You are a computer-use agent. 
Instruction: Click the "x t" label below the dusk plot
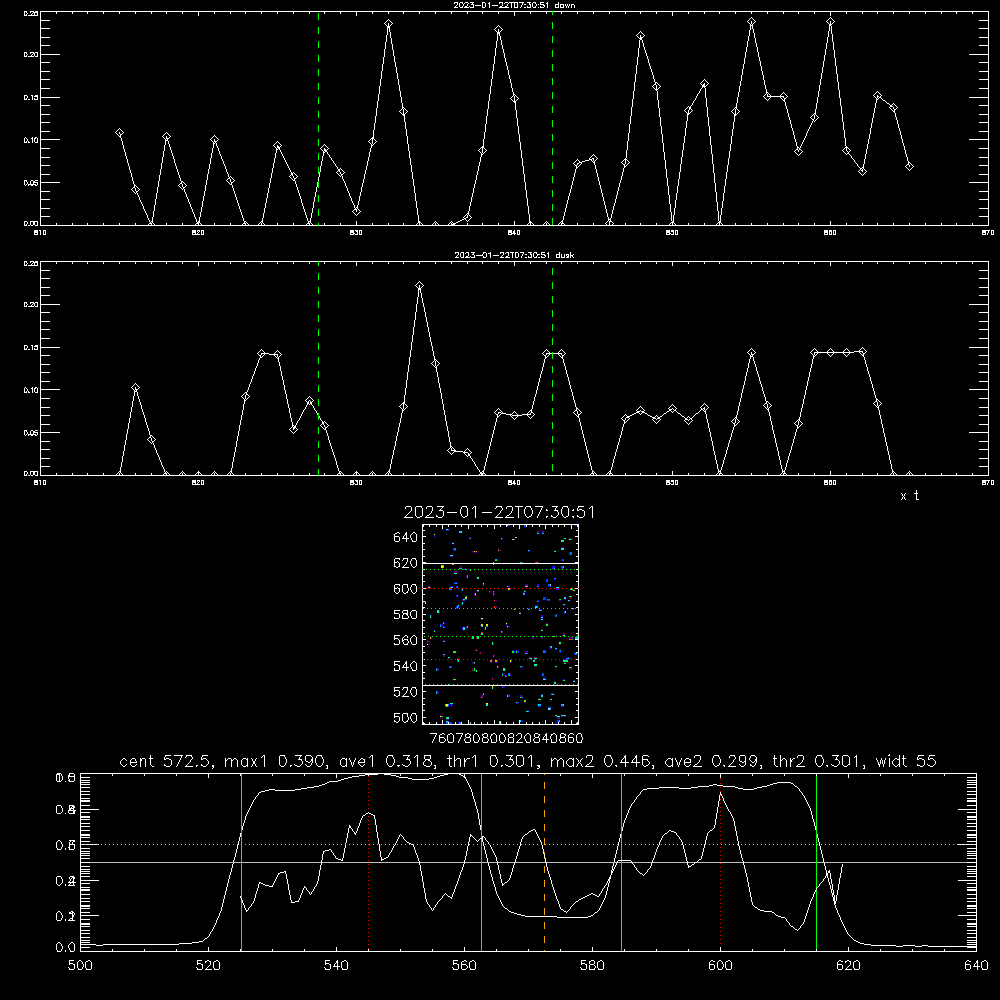click(909, 496)
